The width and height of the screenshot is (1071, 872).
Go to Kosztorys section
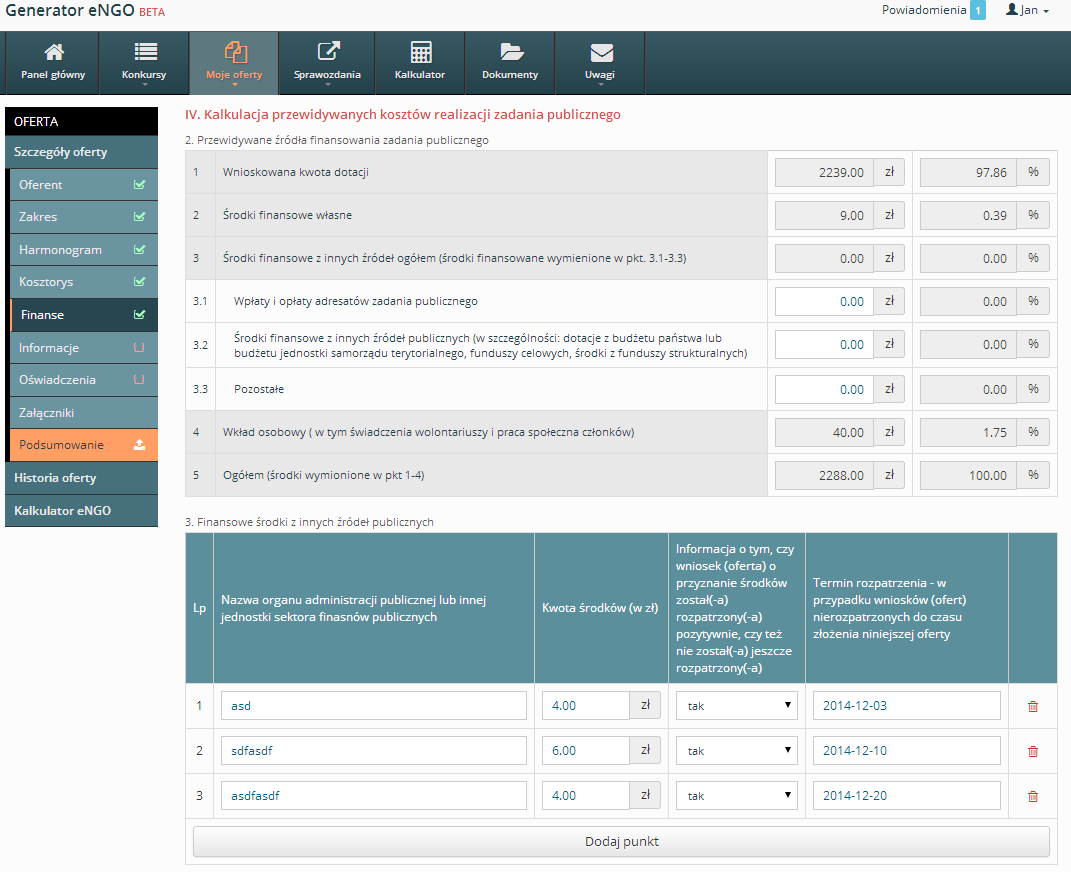[x=84, y=281]
